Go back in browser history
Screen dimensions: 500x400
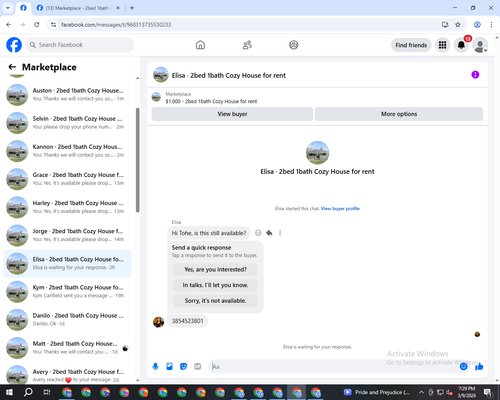(x=9, y=25)
